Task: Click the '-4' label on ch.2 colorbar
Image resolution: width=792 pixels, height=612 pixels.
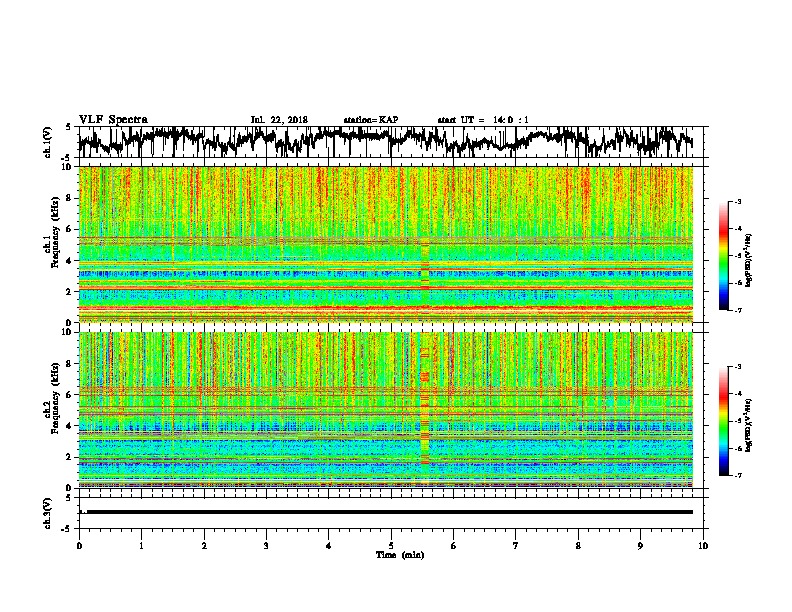Action: point(738,394)
